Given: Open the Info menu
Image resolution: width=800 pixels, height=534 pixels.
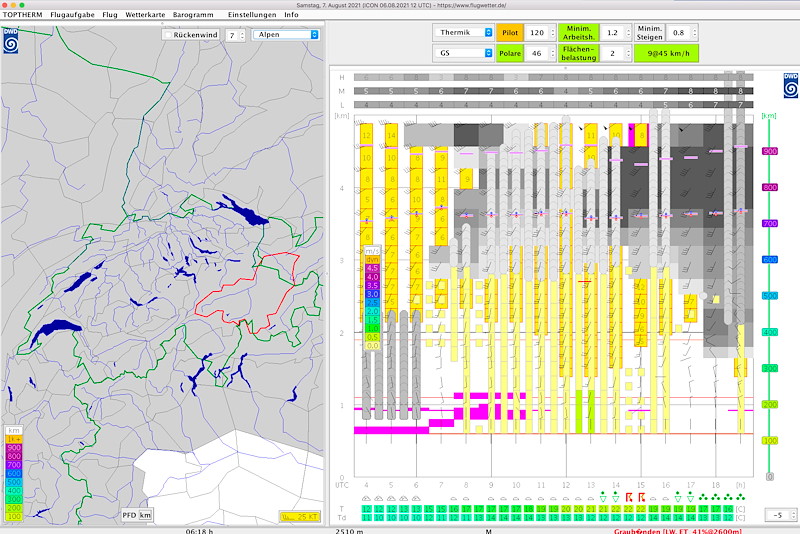Looking at the screenshot, I should click(x=291, y=15).
